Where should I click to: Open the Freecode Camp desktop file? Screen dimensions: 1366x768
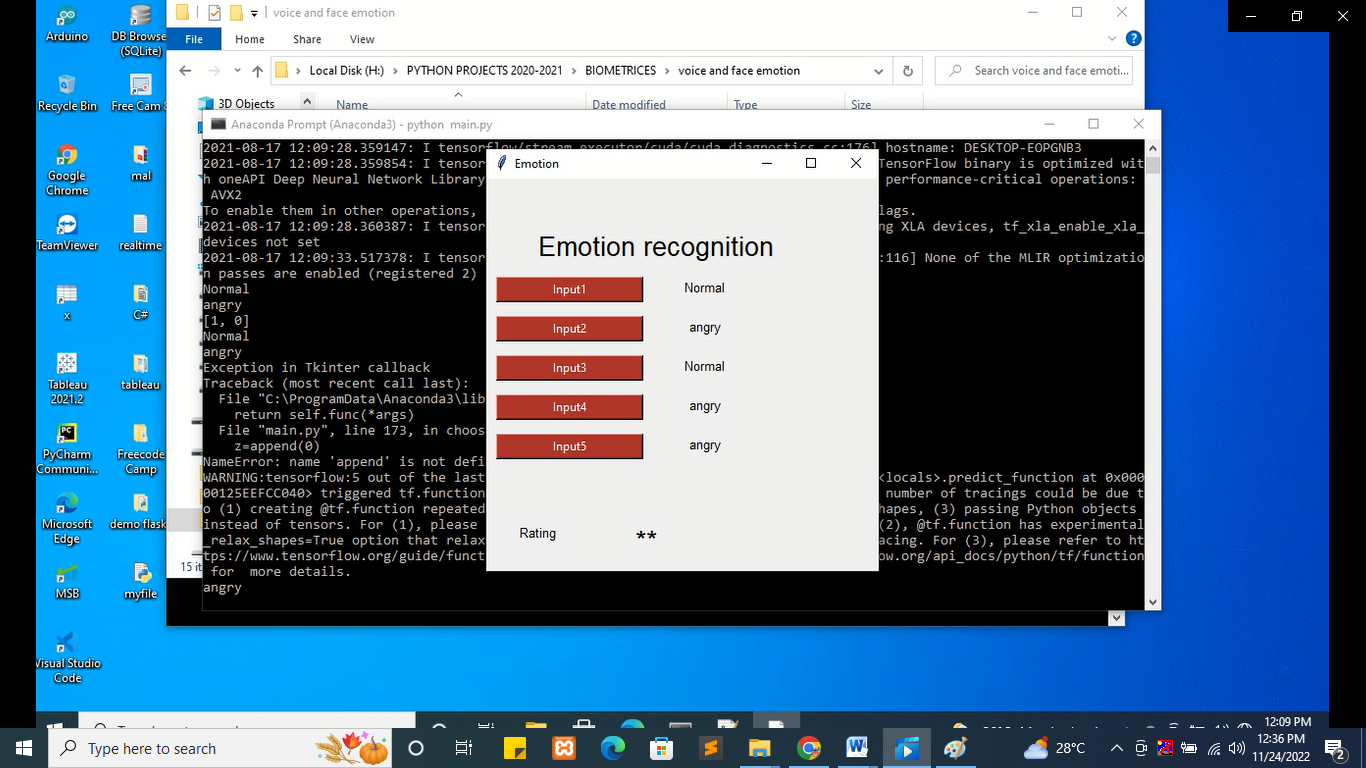pyautogui.click(x=141, y=448)
